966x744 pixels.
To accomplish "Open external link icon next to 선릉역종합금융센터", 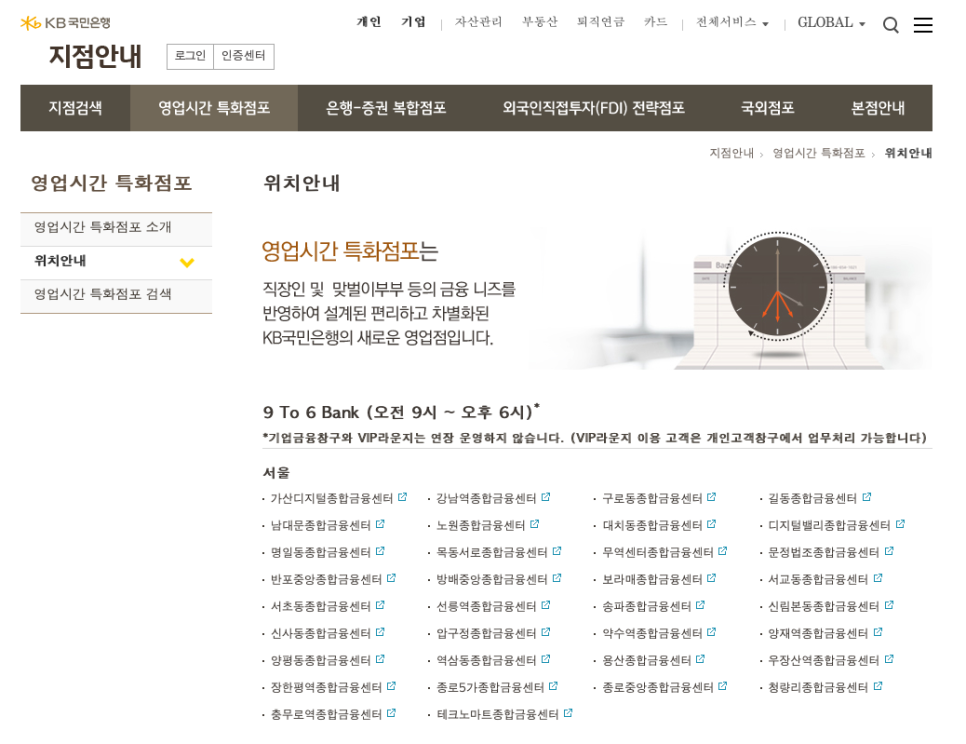I will 546,605.
